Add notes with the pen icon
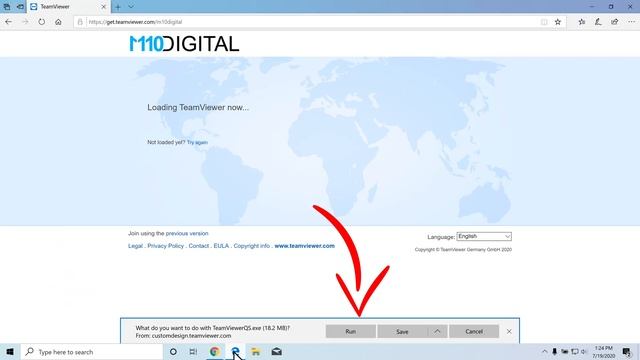Screen dimensions: 640x360 coord(598,22)
